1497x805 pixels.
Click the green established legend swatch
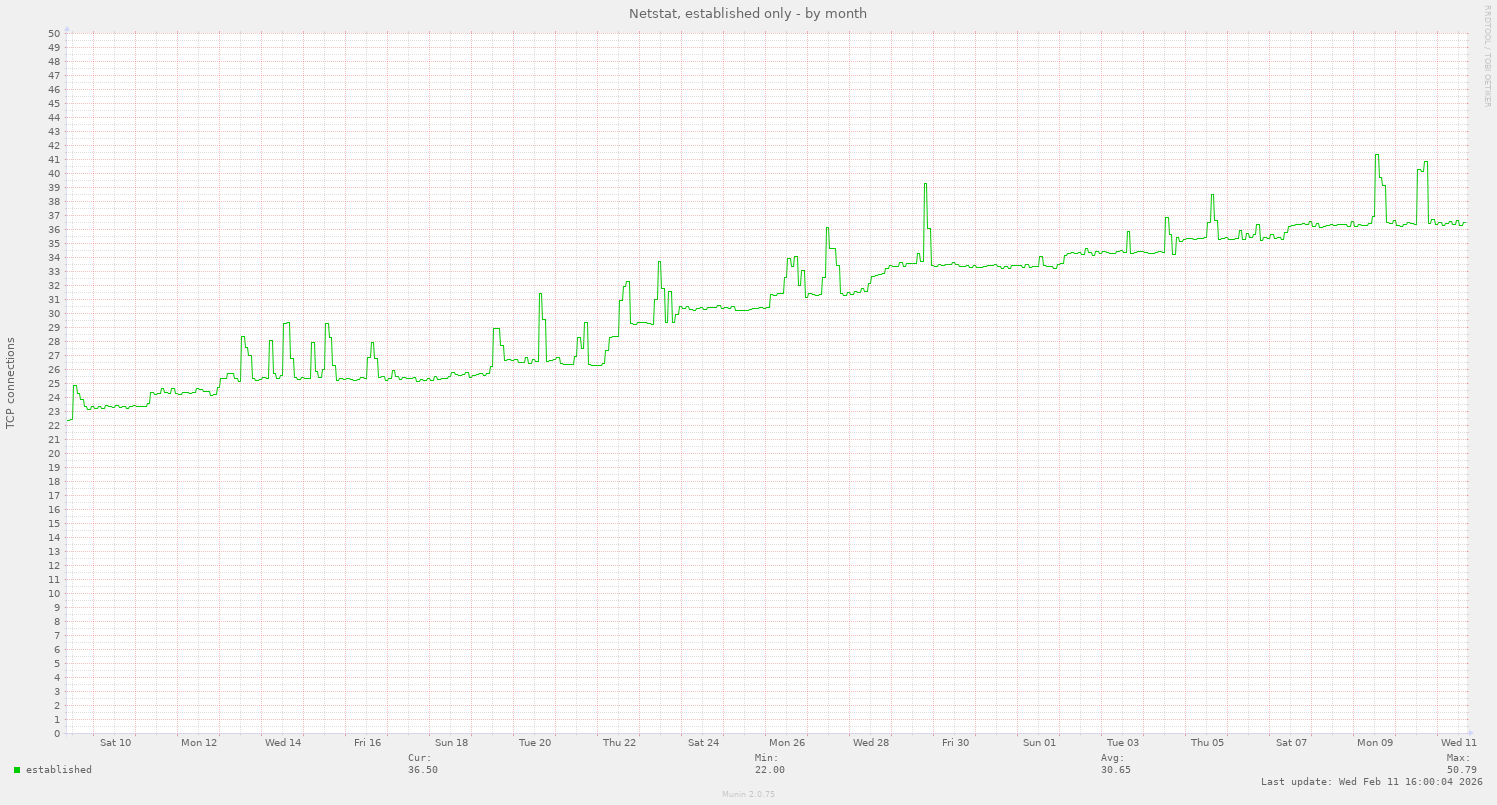tap(17, 770)
